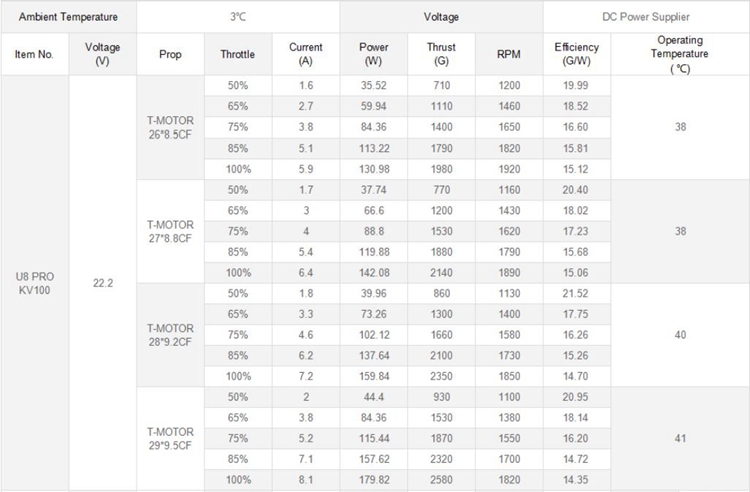The image size is (750, 492).
Task: Select the Throttle column header
Action: [237, 54]
